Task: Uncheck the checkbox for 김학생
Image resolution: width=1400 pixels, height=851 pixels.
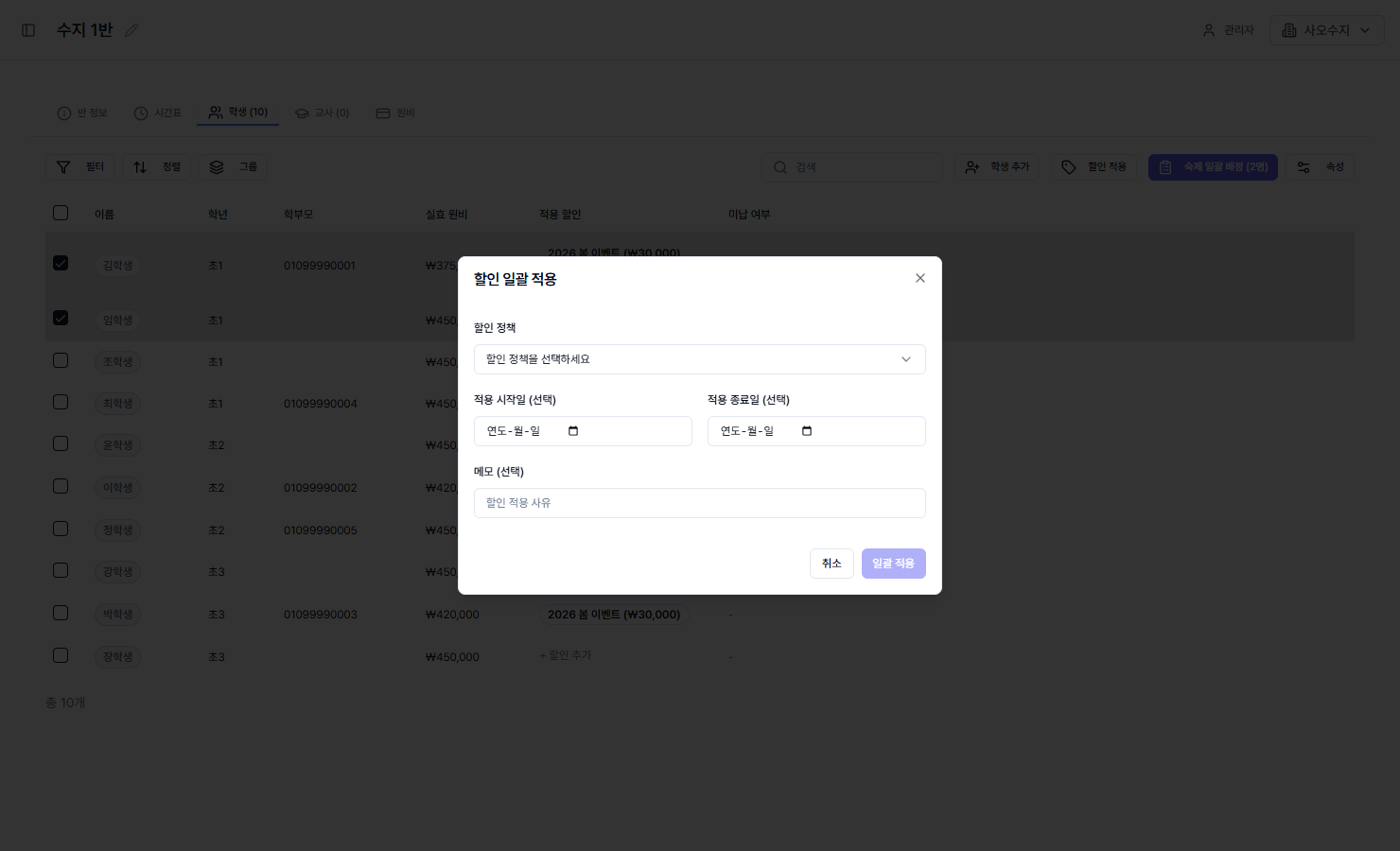Action: point(61,263)
